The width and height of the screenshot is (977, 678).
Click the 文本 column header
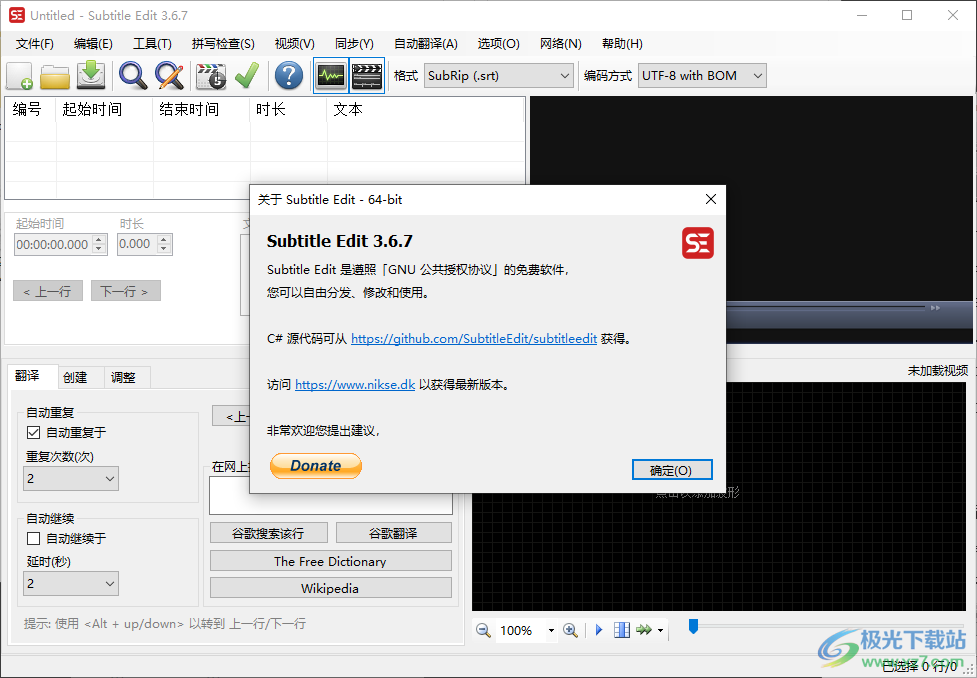[426, 110]
